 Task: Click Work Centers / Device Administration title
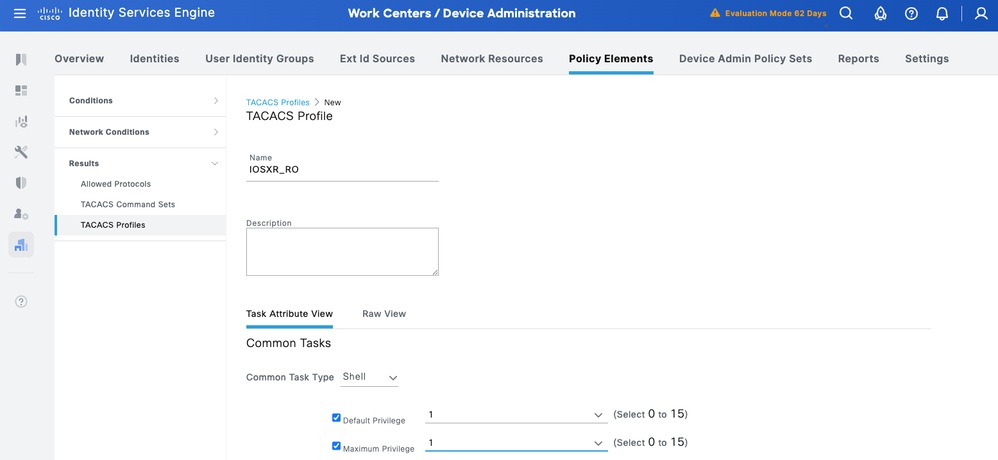(x=461, y=13)
